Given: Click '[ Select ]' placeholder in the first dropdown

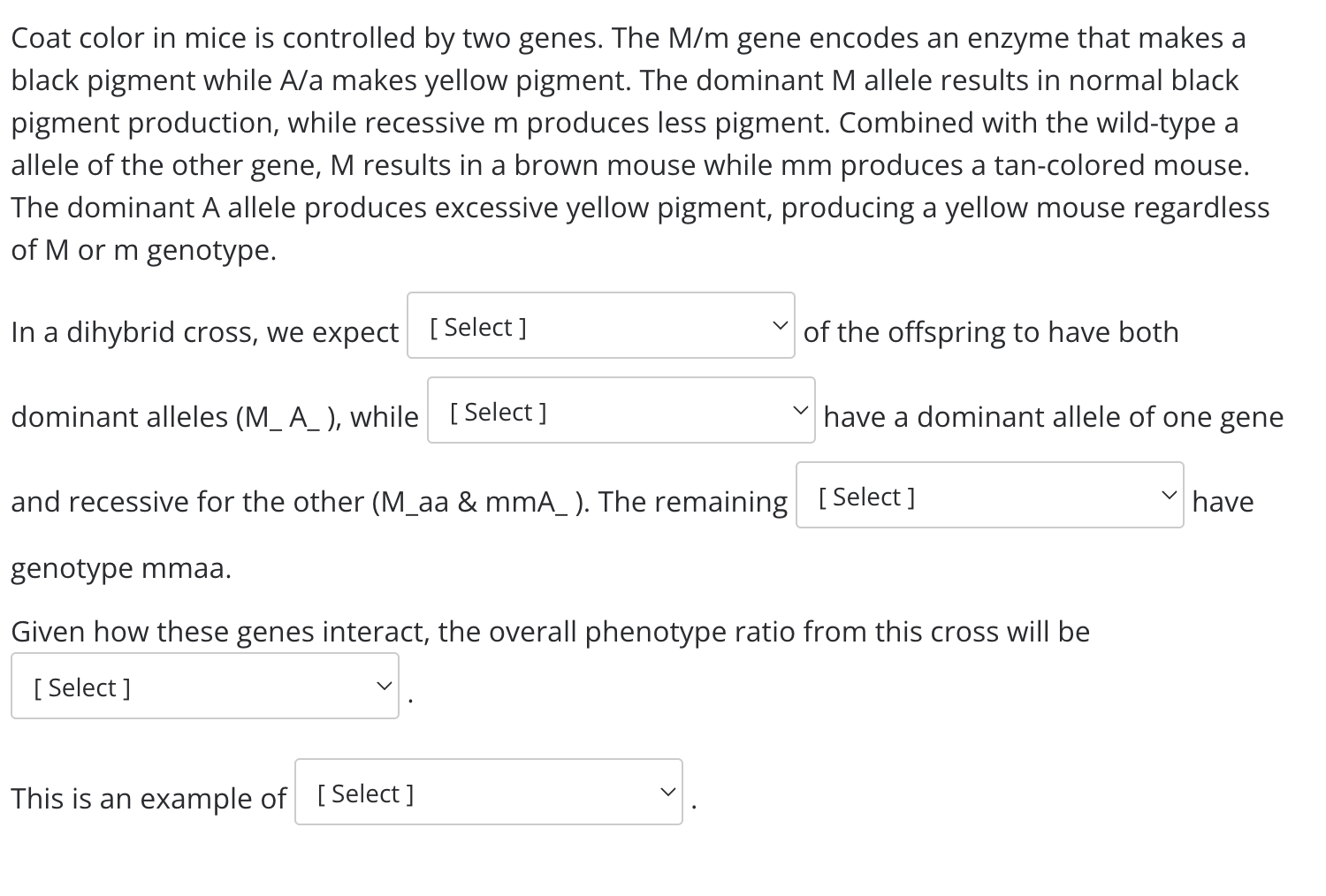Looking at the screenshot, I should click(477, 328).
